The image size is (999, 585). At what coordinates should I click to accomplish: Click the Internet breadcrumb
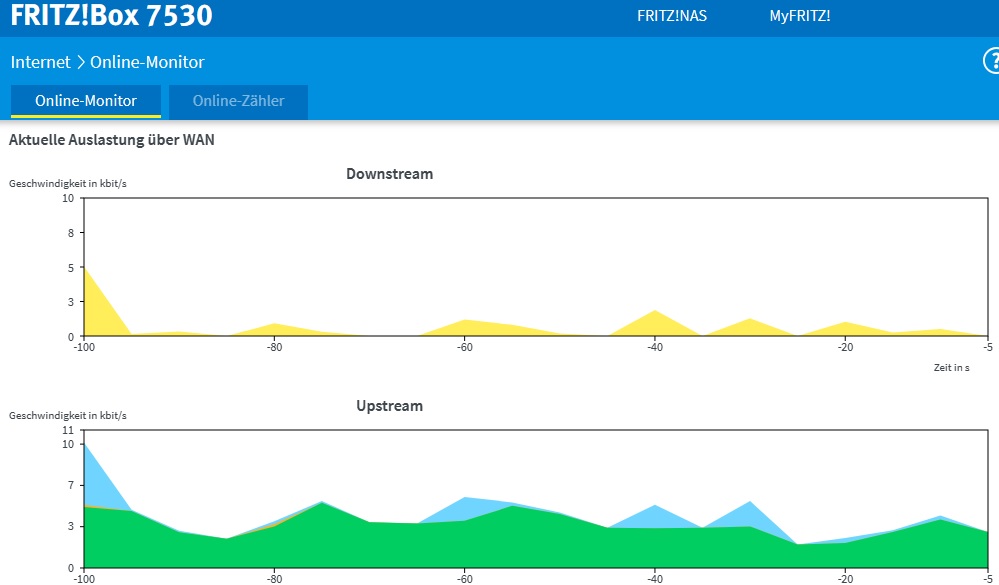40,62
